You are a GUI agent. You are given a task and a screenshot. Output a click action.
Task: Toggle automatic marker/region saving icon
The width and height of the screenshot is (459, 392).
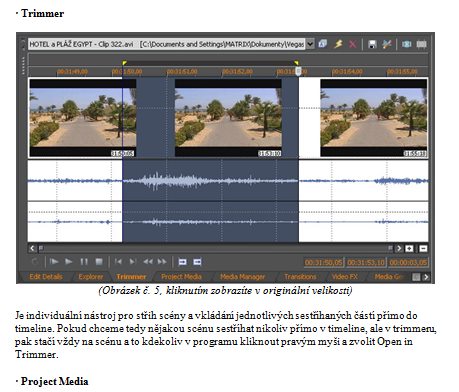tap(387, 44)
